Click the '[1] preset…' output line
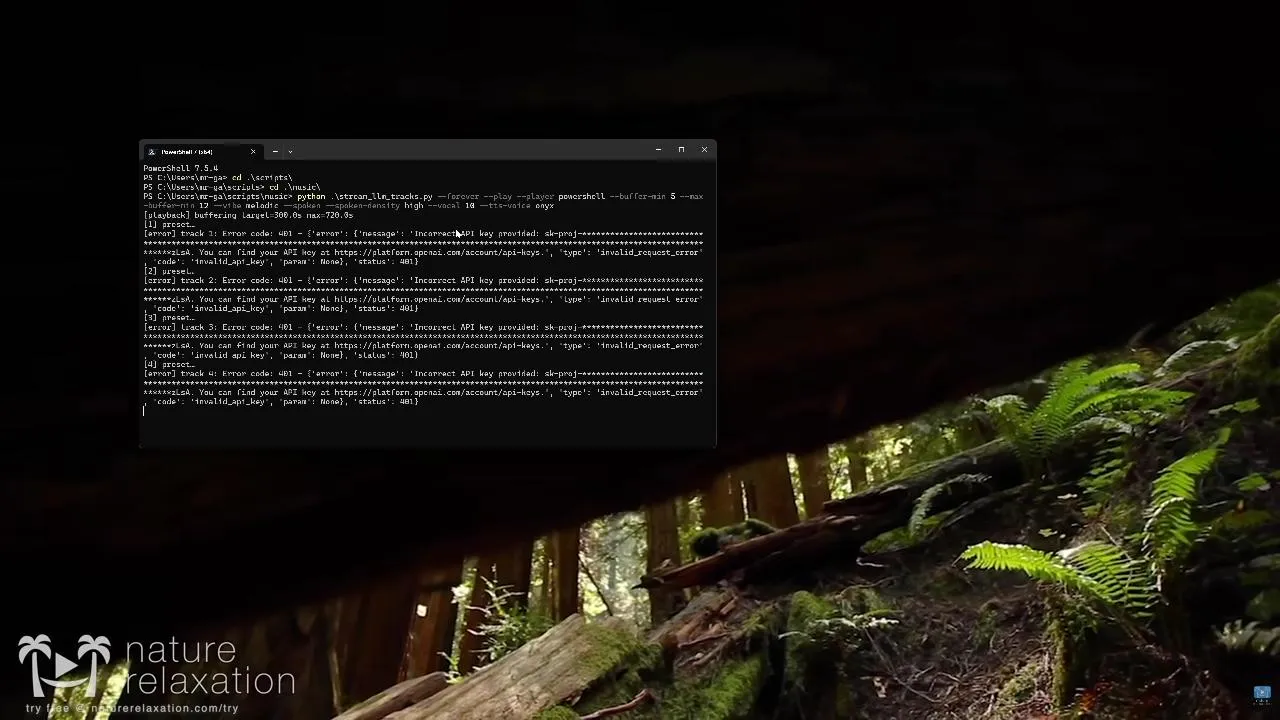1280x720 pixels. pyautogui.click(x=169, y=225)
